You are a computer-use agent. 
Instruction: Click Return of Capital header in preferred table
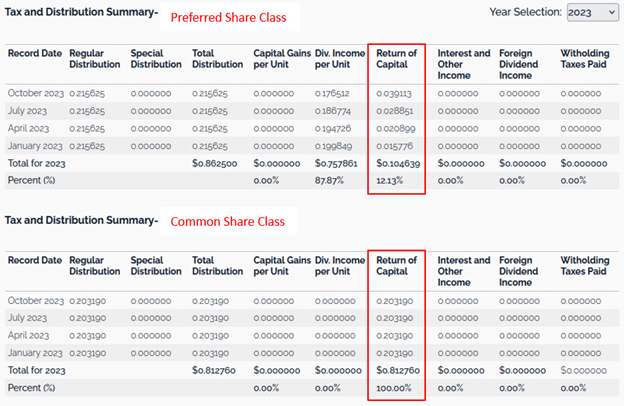396,58
